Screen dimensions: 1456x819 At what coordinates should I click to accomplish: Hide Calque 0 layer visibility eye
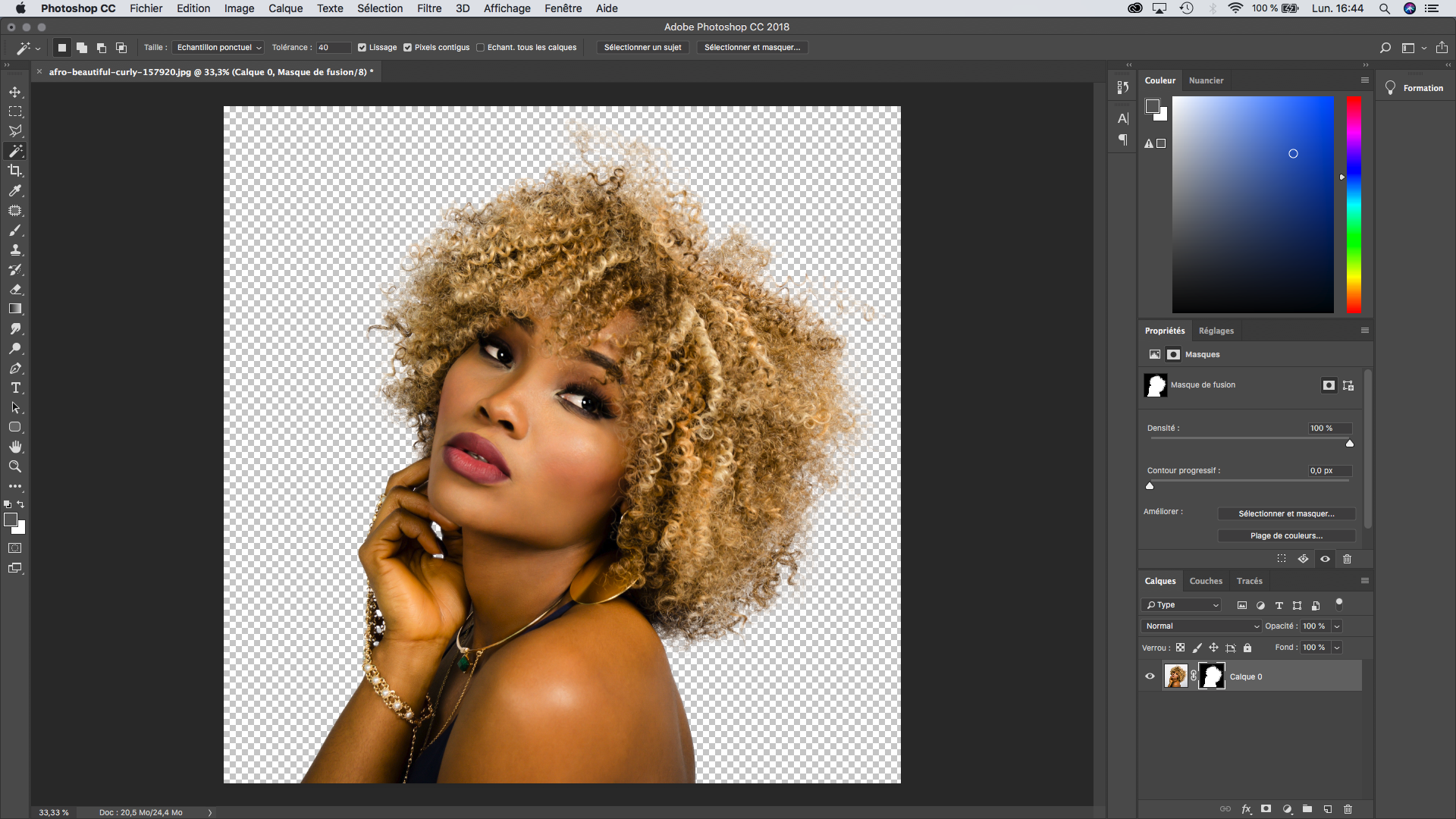[x=1150, y=676]
